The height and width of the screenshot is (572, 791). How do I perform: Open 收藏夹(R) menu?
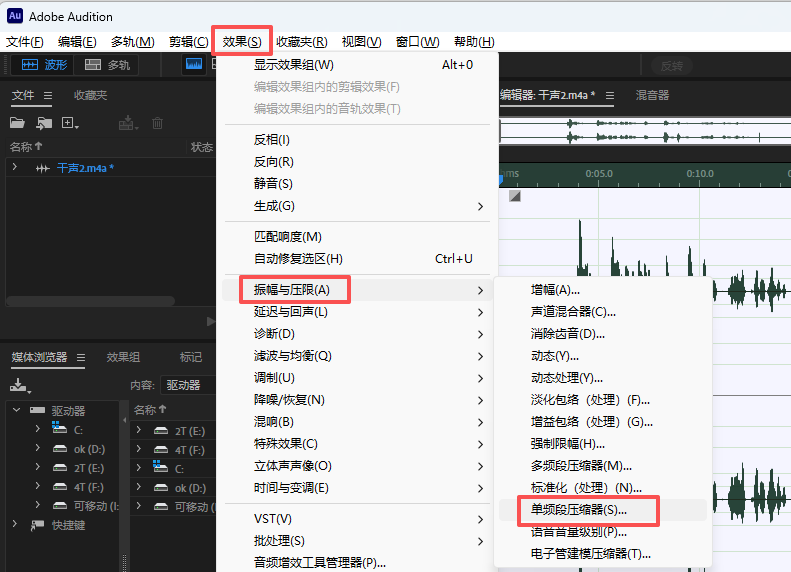click(302, 42)
